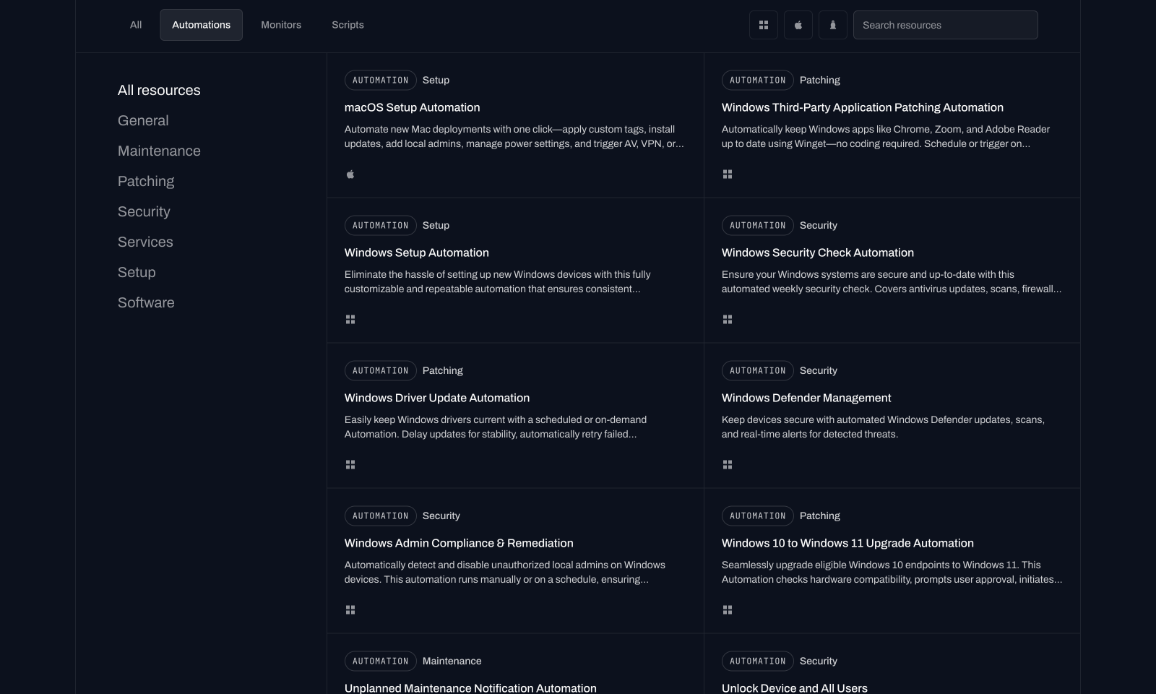
Task: Click description starting 'Ensure your Windows systems'
Action: [x=891, y=282]
